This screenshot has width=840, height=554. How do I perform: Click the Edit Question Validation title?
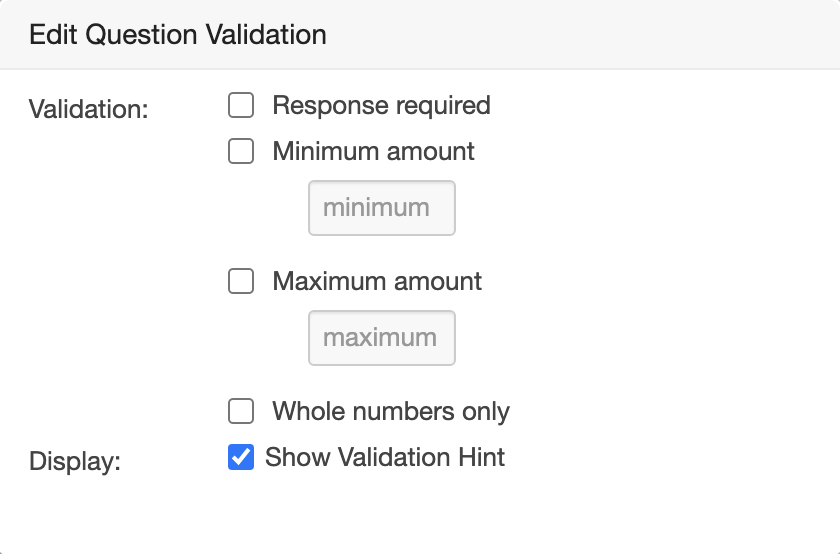pos(178,35)
